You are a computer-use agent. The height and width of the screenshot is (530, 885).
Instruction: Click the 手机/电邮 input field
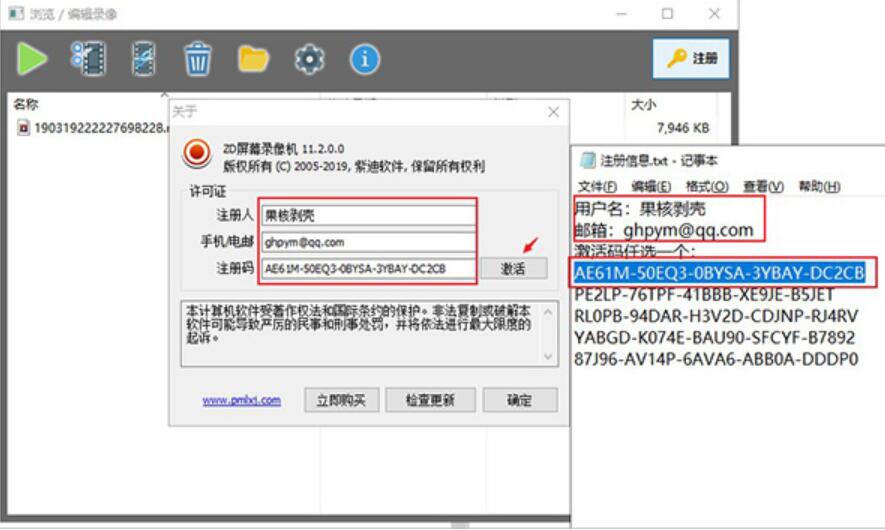[x=368, y=242]
